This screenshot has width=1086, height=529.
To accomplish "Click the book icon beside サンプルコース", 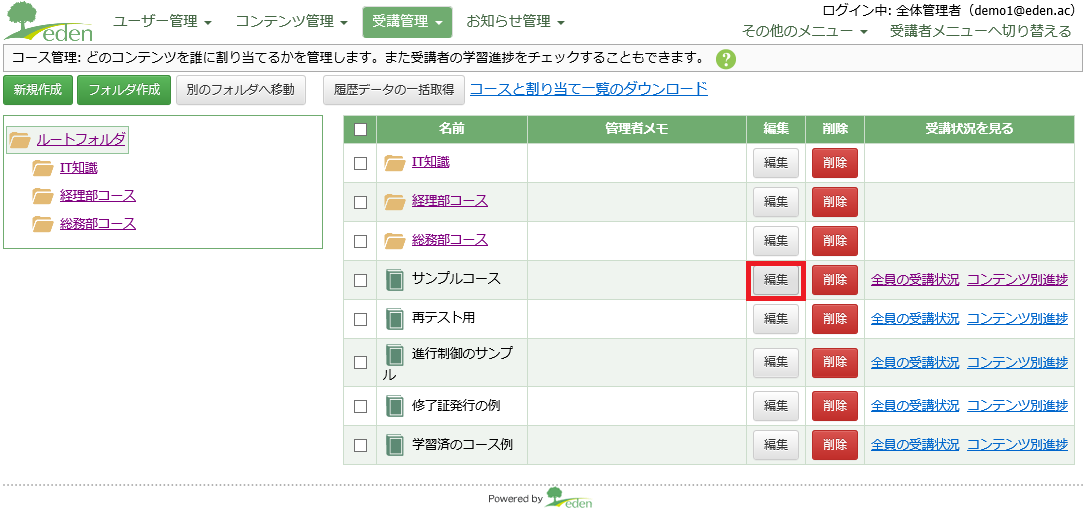I will [394, 280].
